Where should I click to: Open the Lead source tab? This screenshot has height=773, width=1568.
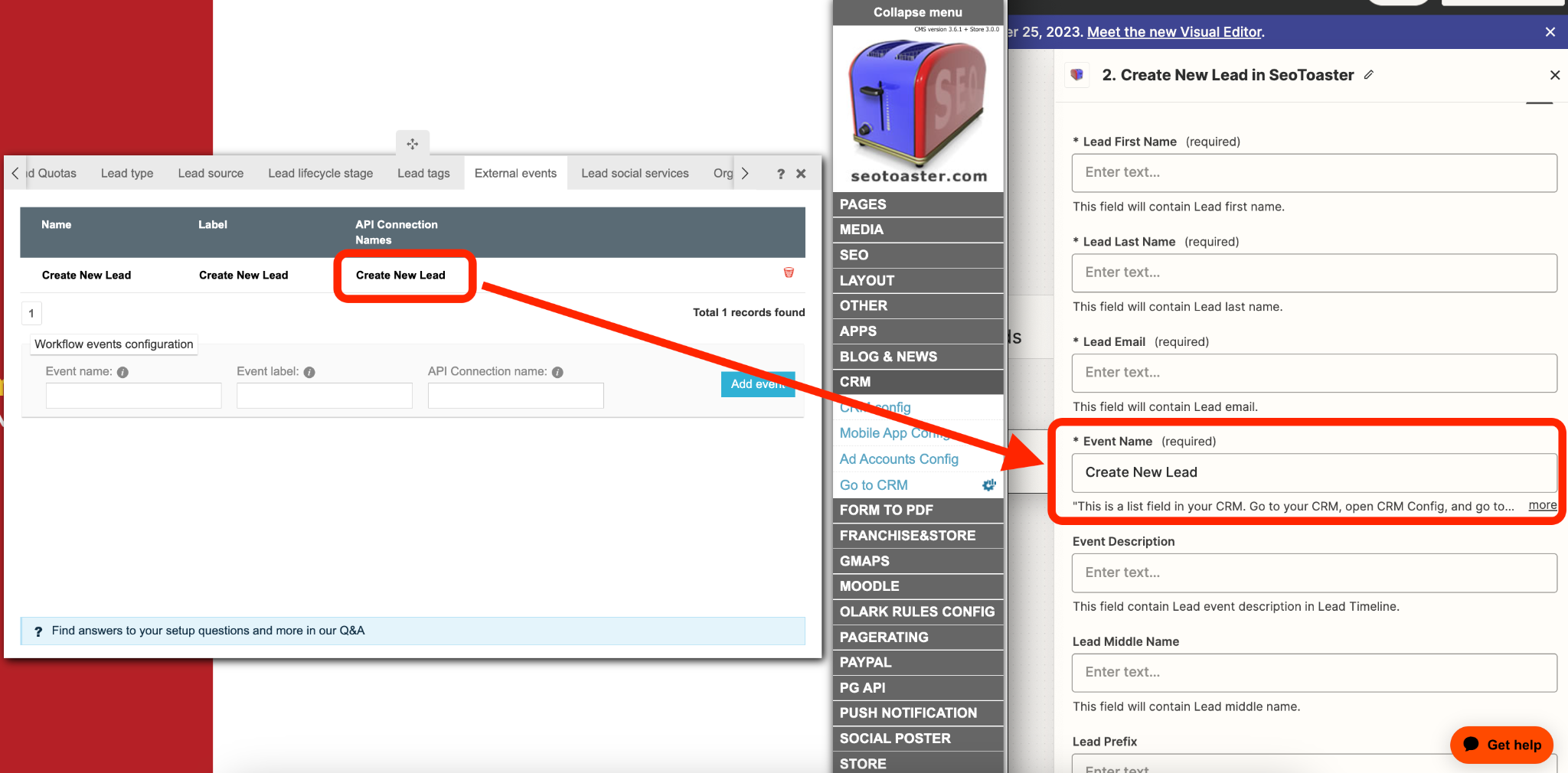click(211, 173)
